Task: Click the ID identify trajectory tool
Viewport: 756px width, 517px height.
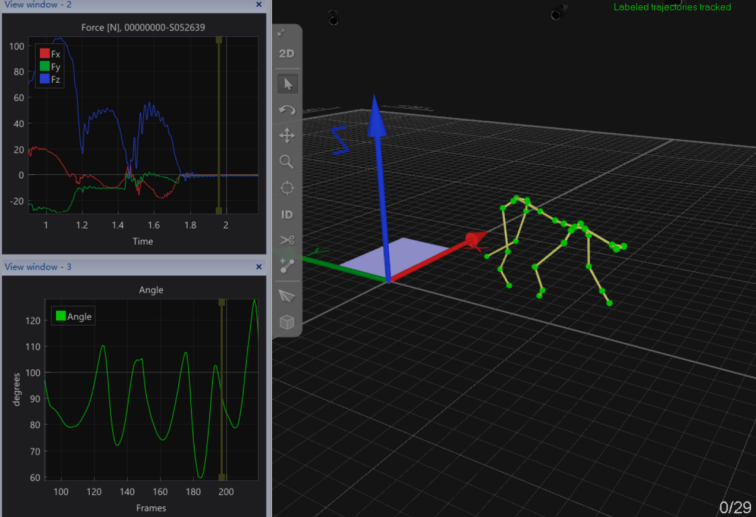Action: [x=287, y=214]
